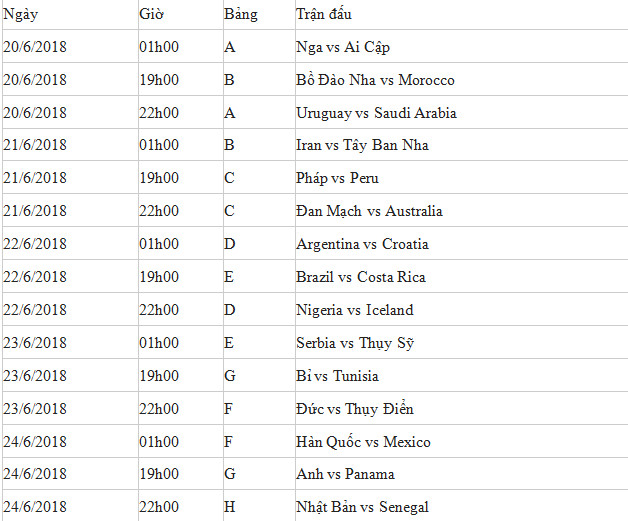The image size is (628, 521).
Task: Click the 'Uruguay vs Saudi Arabia' match text
Action: pos(376,113)
